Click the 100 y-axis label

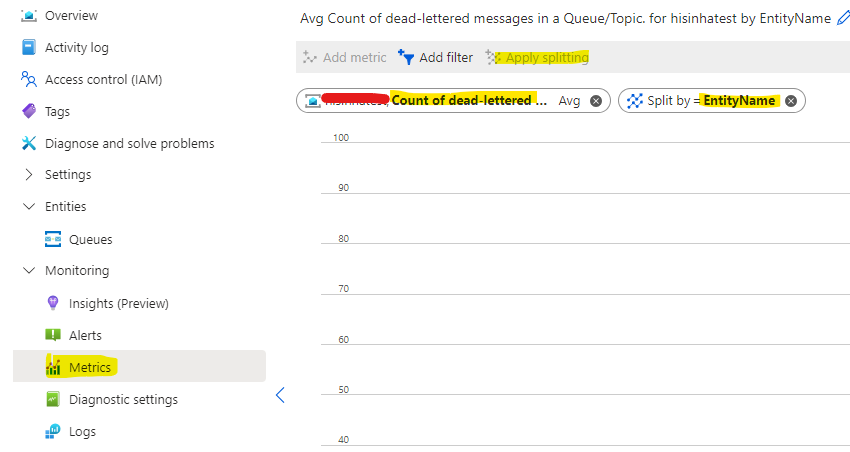click(341, 137)
